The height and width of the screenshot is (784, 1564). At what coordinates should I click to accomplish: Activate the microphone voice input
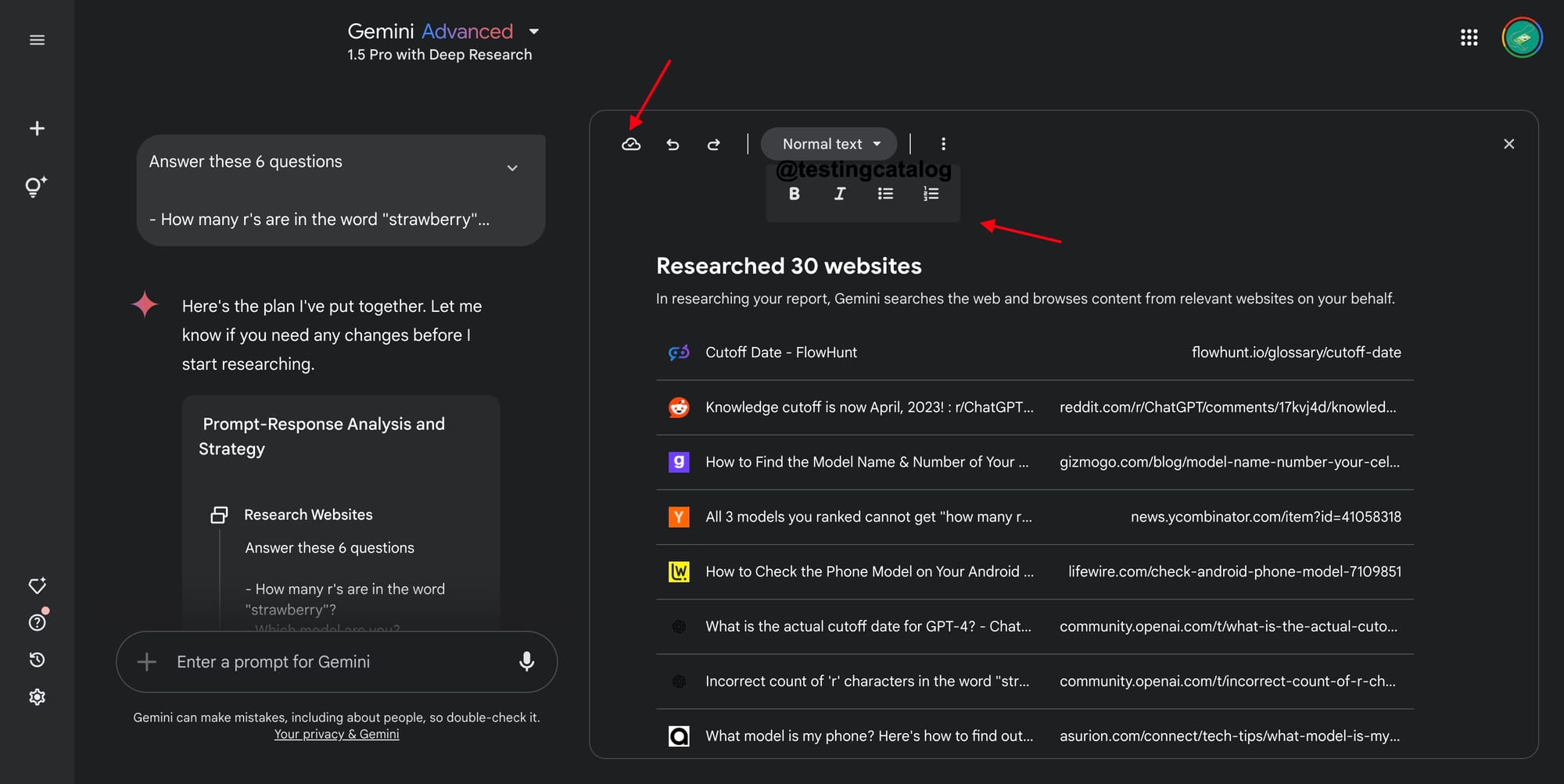coord(527,662)
